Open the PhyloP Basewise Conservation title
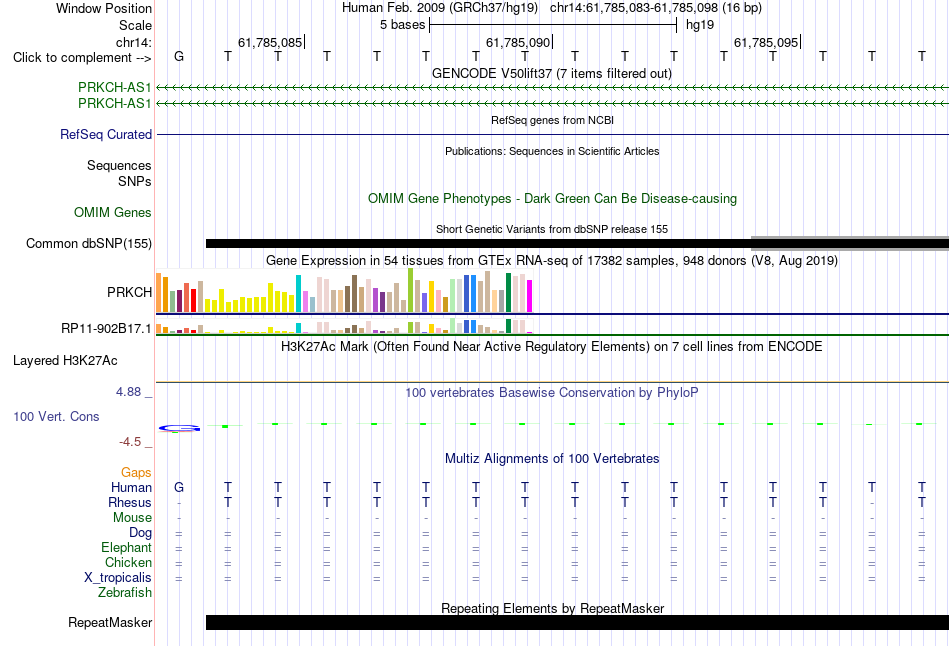The image size is (950, 646). pos(551,393)
